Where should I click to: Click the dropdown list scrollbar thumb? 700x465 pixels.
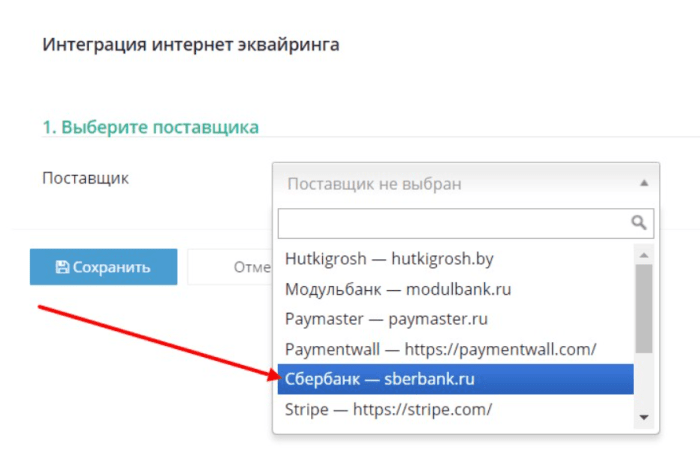pyautogui.click(x=644, y=309)
